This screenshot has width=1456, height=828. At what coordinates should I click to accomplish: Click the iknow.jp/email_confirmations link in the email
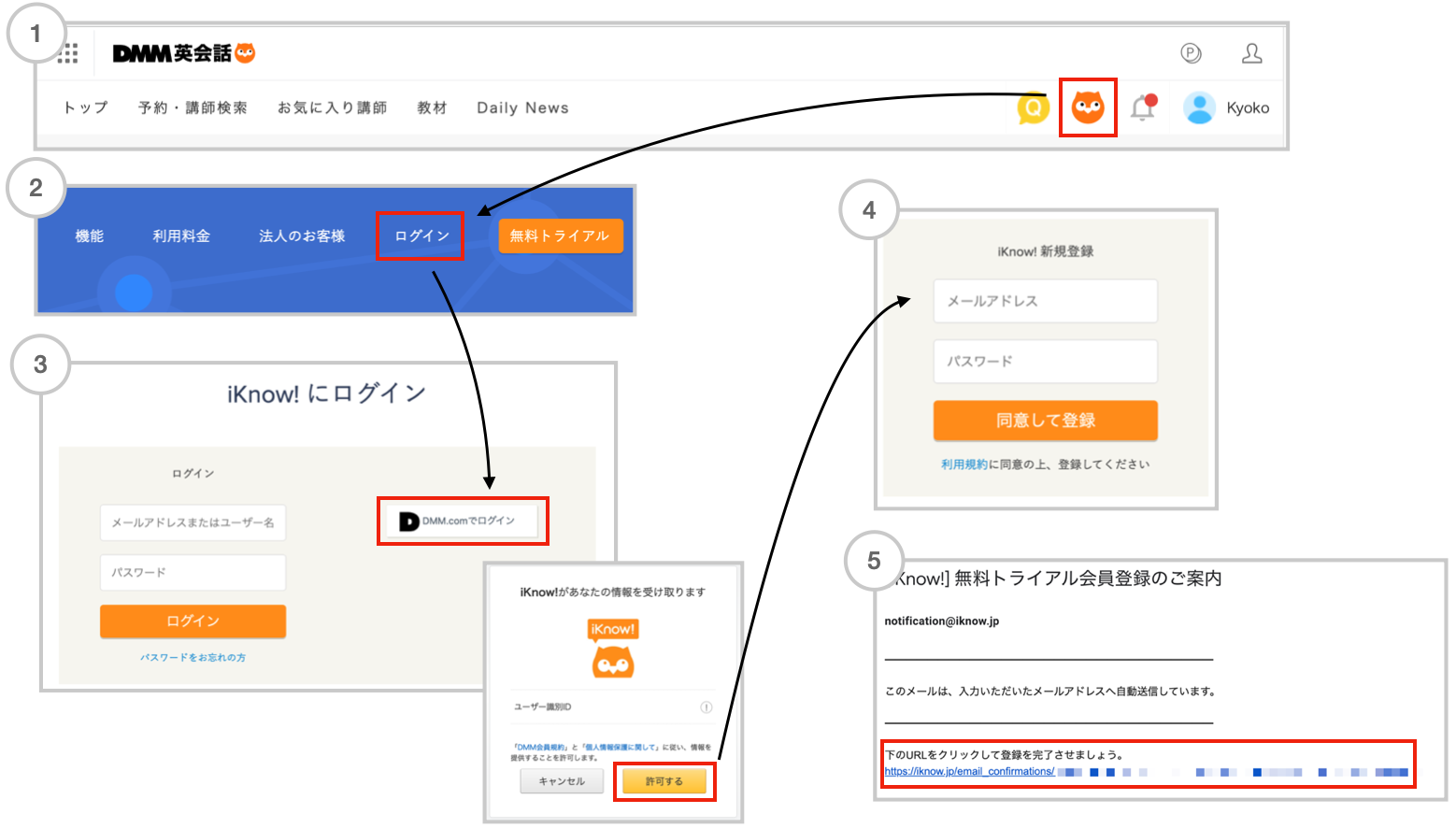(969, 772)
